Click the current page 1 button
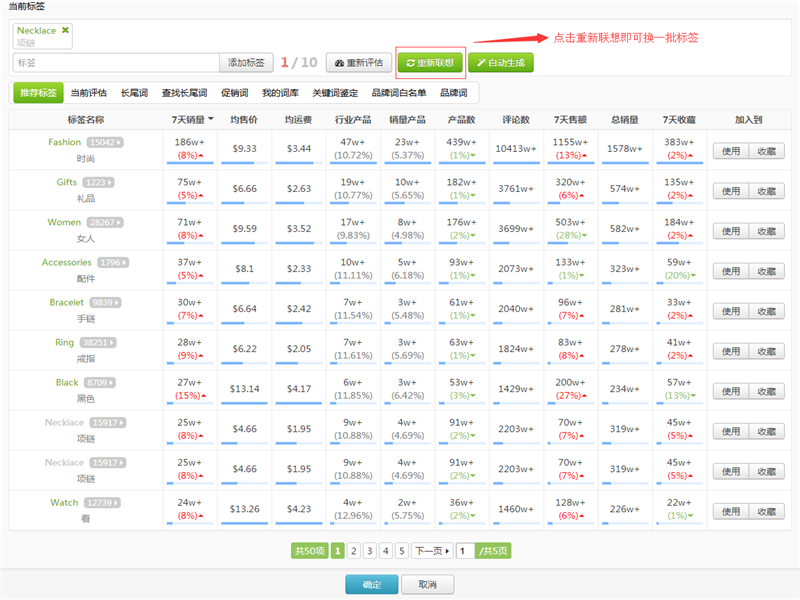The width and height of the screenshot is (800, 600). tap(337, 551)
